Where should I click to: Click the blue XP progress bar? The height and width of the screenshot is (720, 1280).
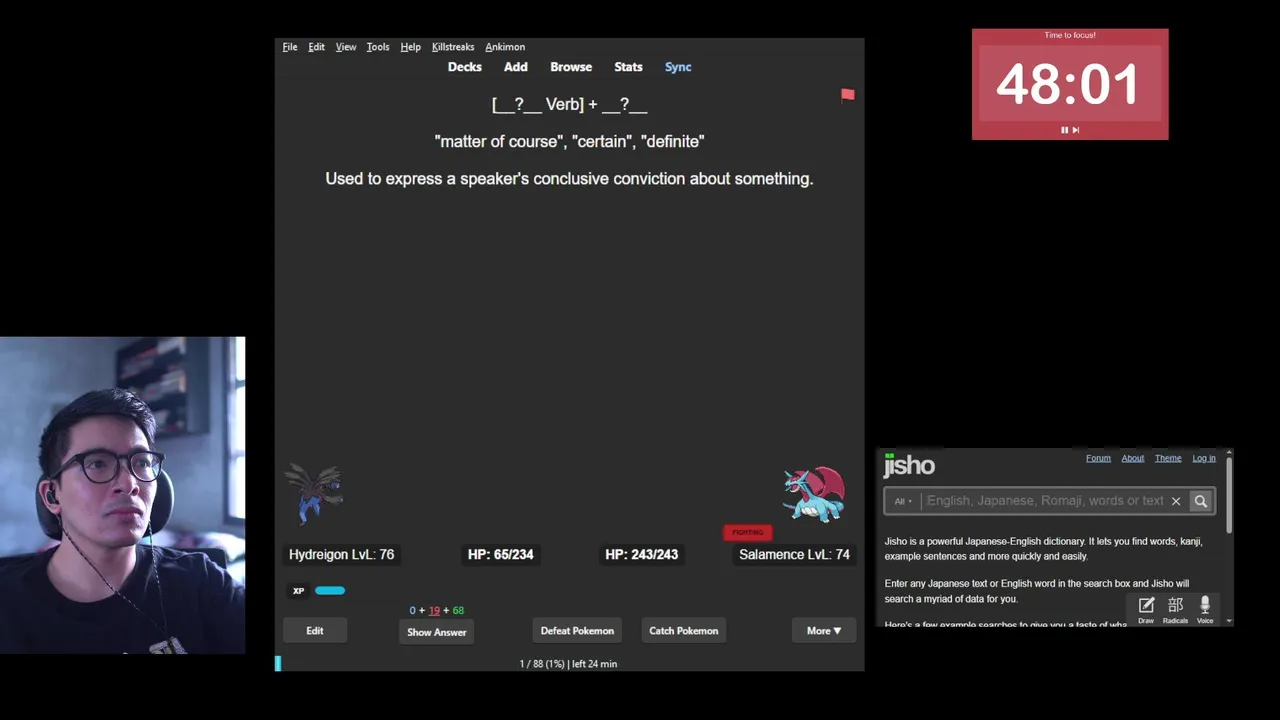point(330,591)
